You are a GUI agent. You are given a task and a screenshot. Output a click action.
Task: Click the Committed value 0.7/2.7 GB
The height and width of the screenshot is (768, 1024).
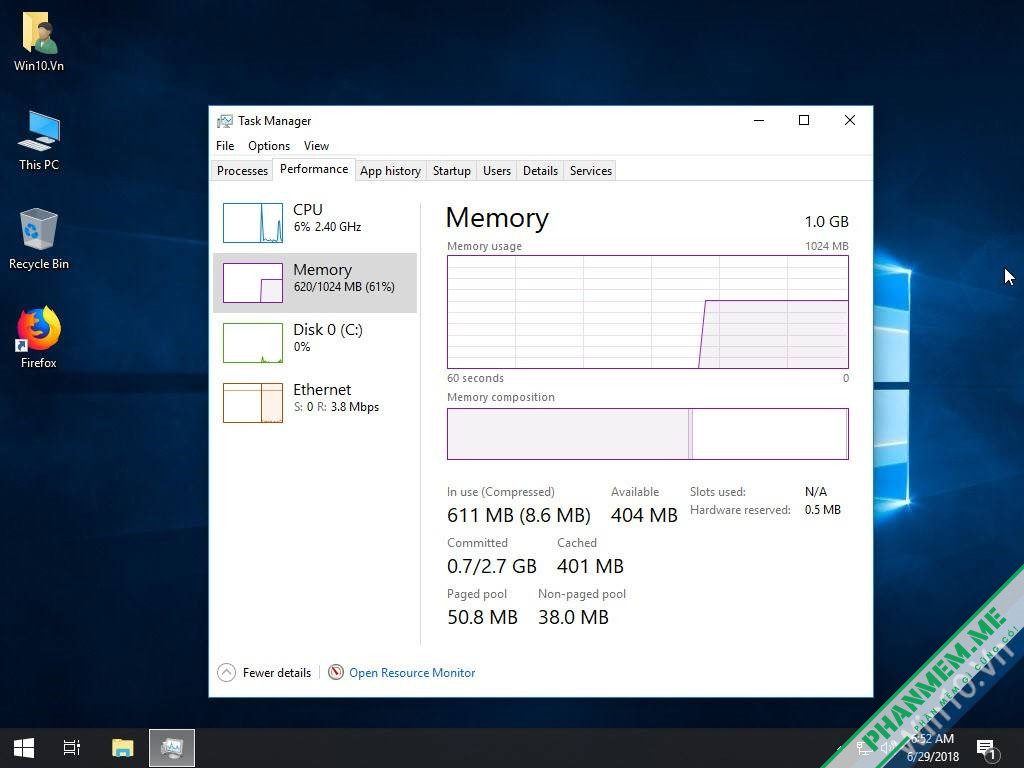pyautogui.click(x=492, y=566)
